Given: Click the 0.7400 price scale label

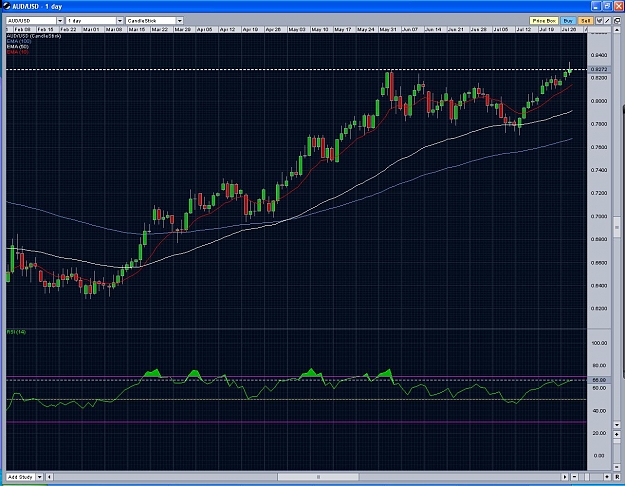Looking at the screenshot, I should point(599,170).
